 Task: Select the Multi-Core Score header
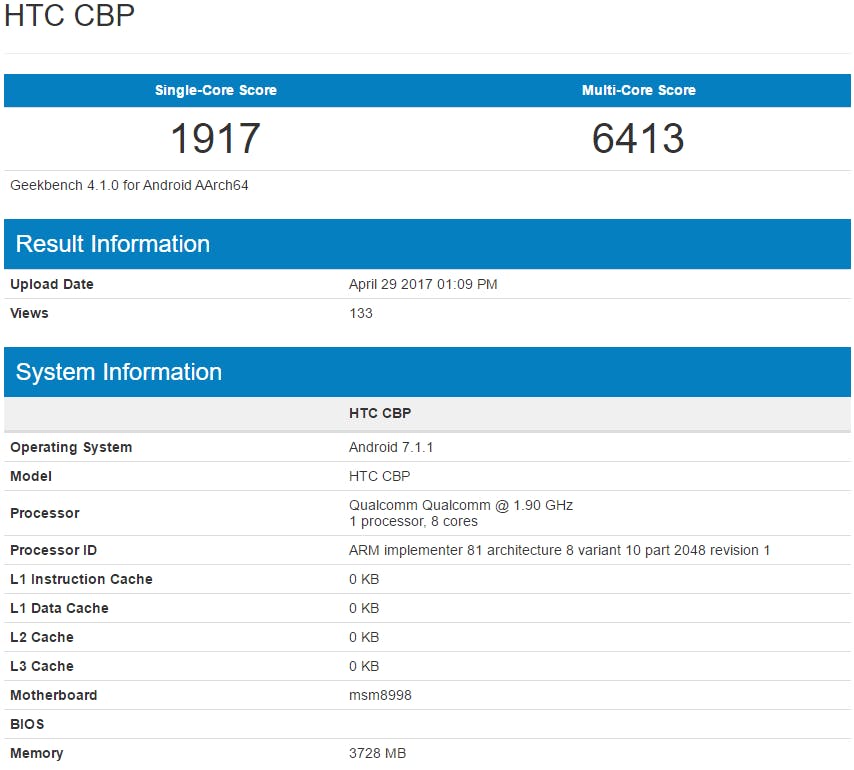coord(640,90)
